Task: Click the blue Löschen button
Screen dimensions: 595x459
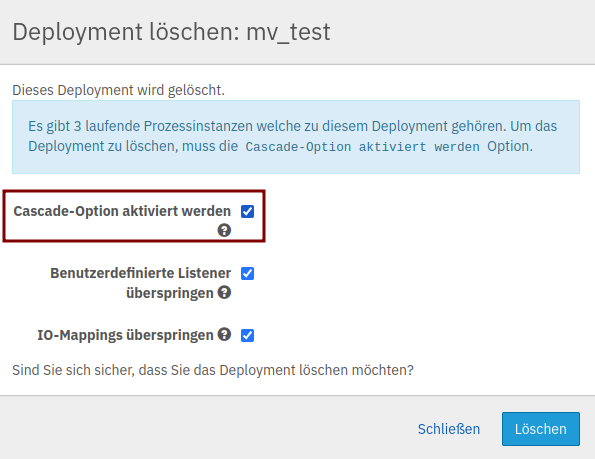Action: 541,429
